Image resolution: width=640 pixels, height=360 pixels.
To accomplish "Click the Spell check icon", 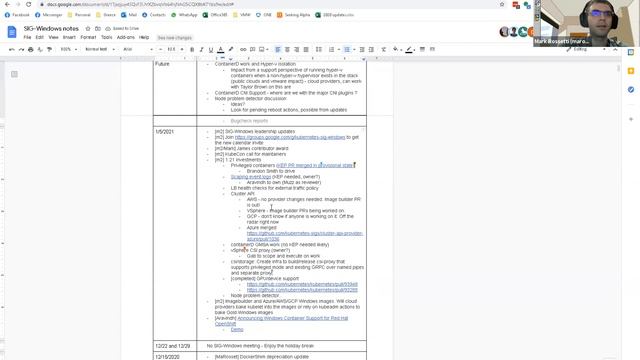I will (x=40, y=49).
